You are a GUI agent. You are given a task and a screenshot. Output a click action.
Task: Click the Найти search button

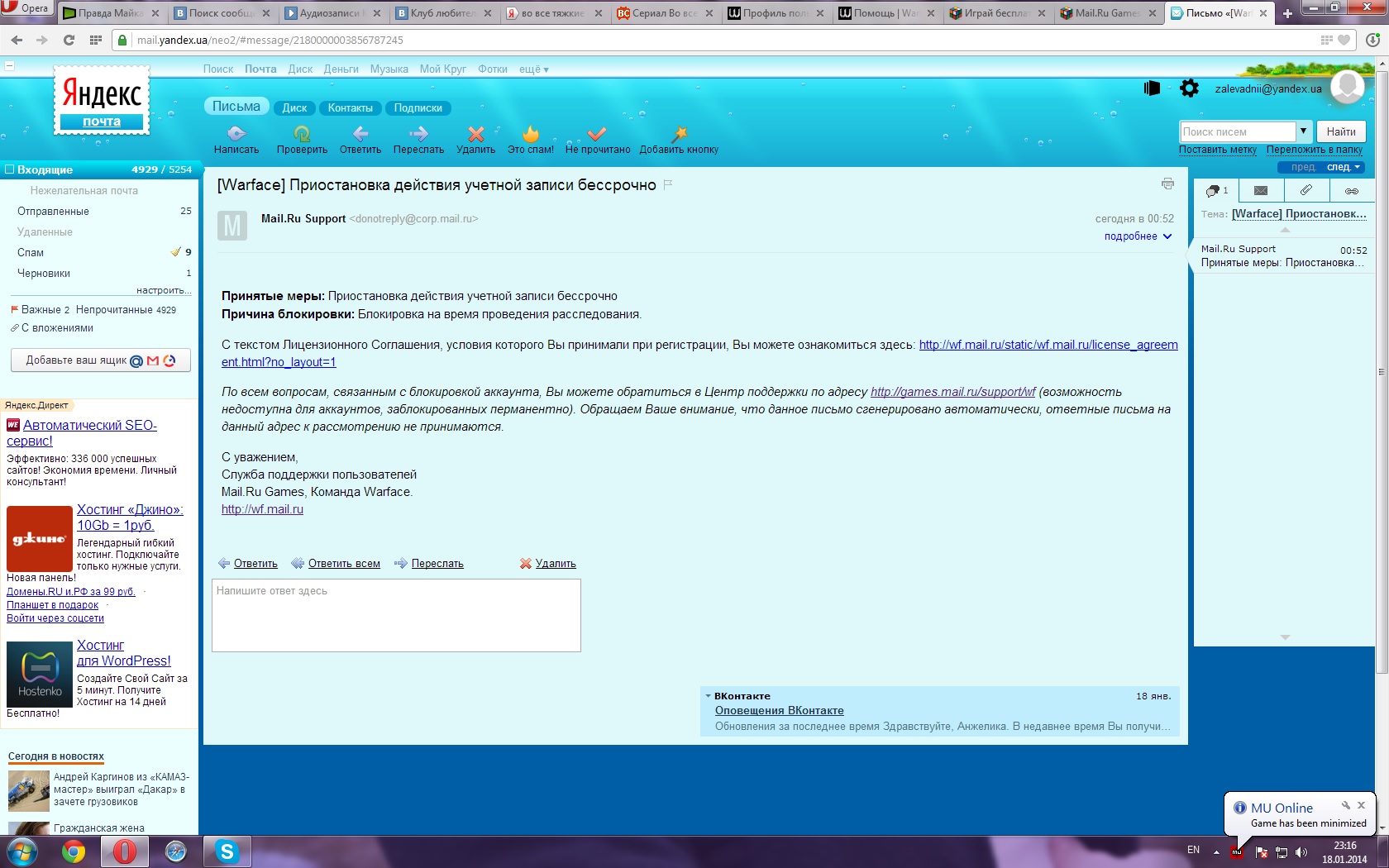coord(1341,131)
